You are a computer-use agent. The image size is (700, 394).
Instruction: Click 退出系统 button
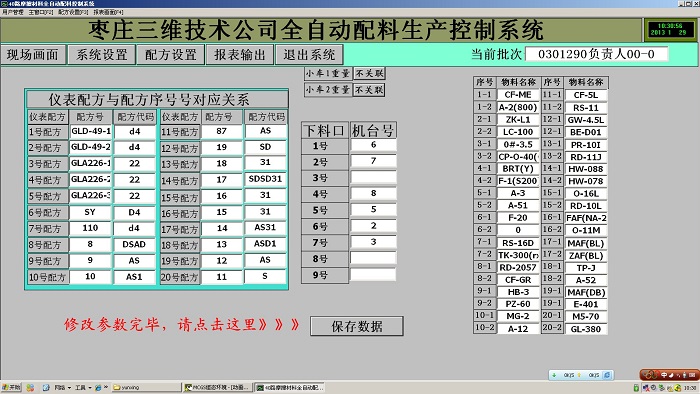pos(309,54)
